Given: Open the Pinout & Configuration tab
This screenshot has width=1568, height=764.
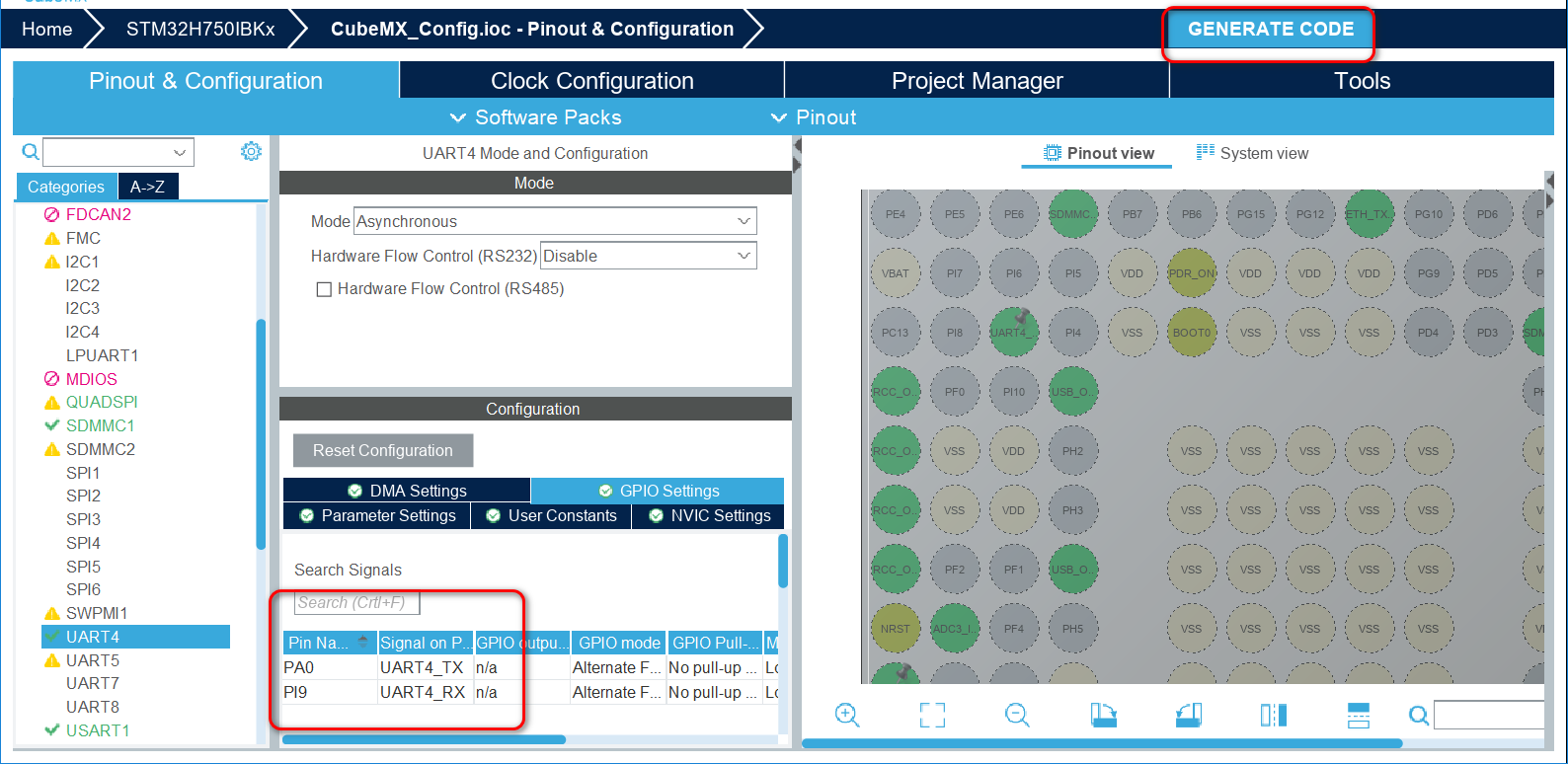Looking at the screenshot, I should pyautogui.click(x=205, y=81).
